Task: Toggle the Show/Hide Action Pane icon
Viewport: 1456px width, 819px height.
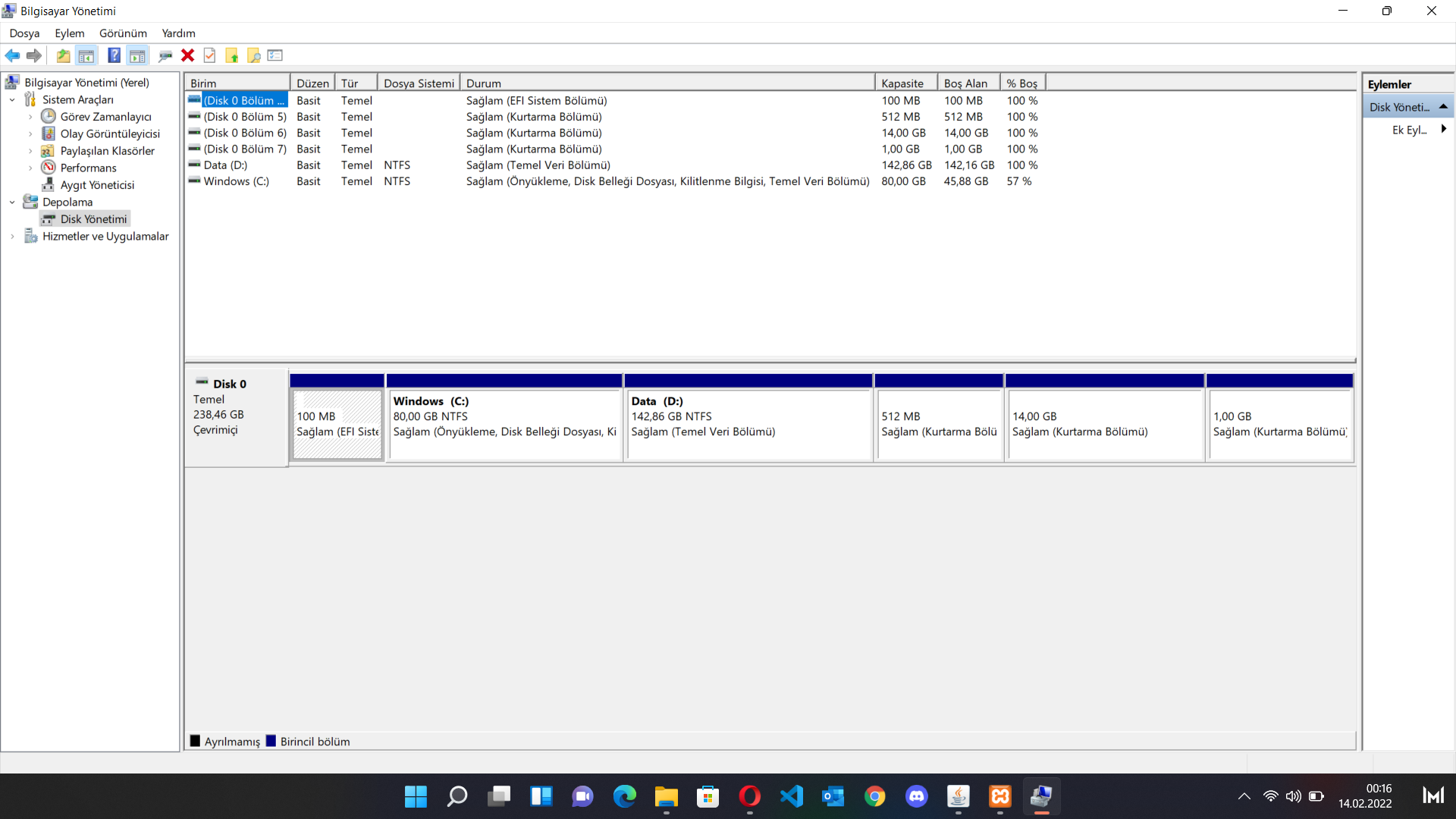Action: point(137,55)
